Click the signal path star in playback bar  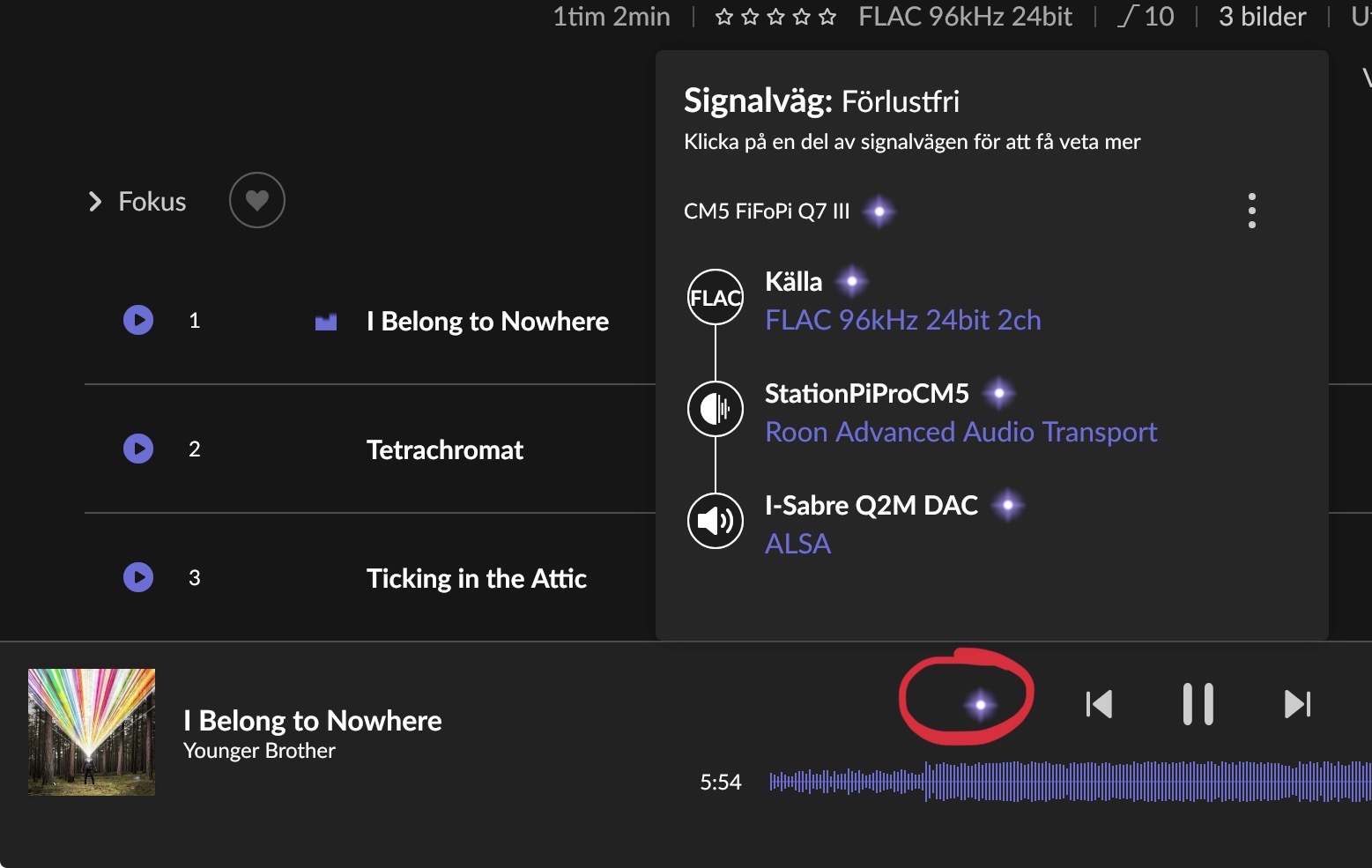(x=980, y=704)
